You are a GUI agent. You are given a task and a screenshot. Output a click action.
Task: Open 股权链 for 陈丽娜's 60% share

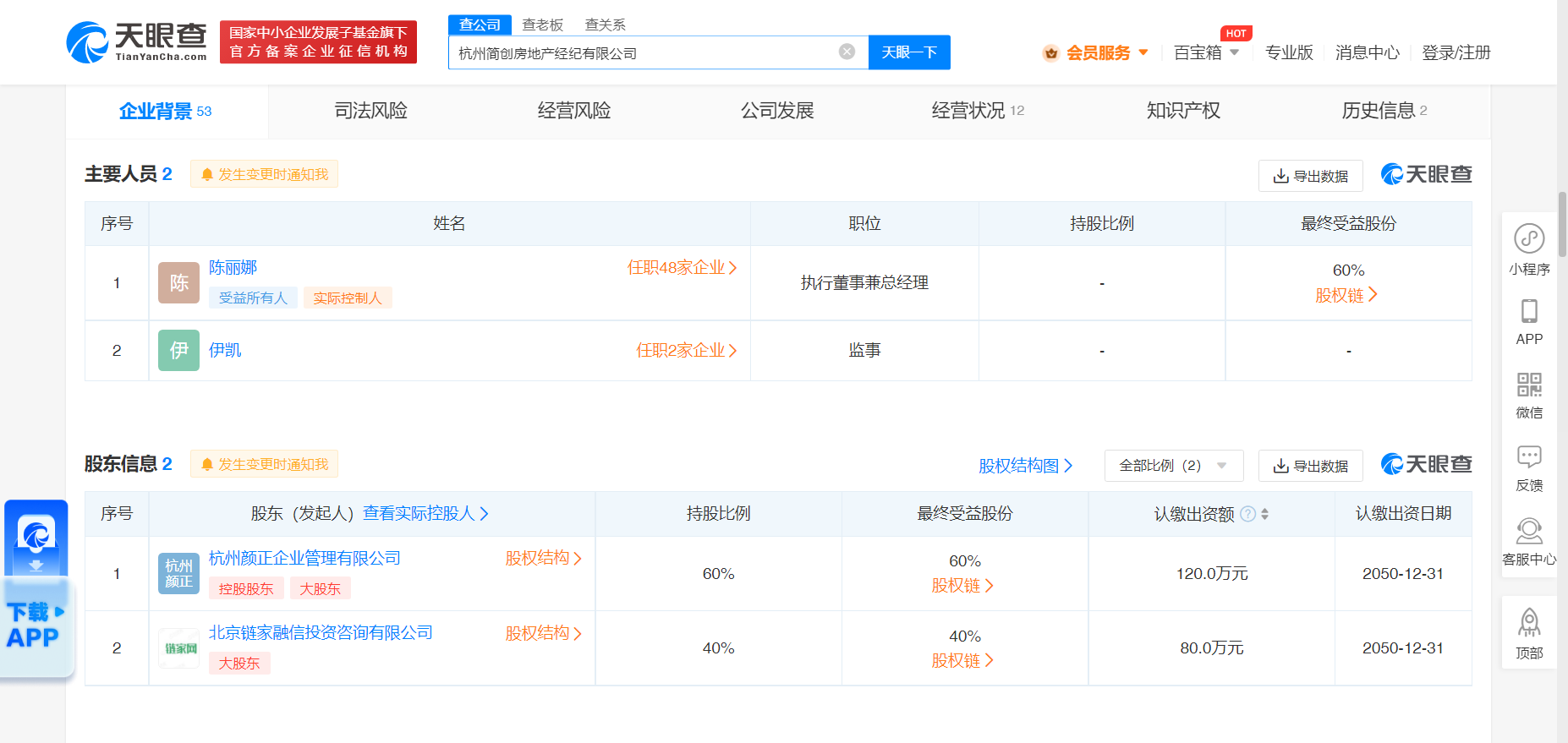(1346, 295)
